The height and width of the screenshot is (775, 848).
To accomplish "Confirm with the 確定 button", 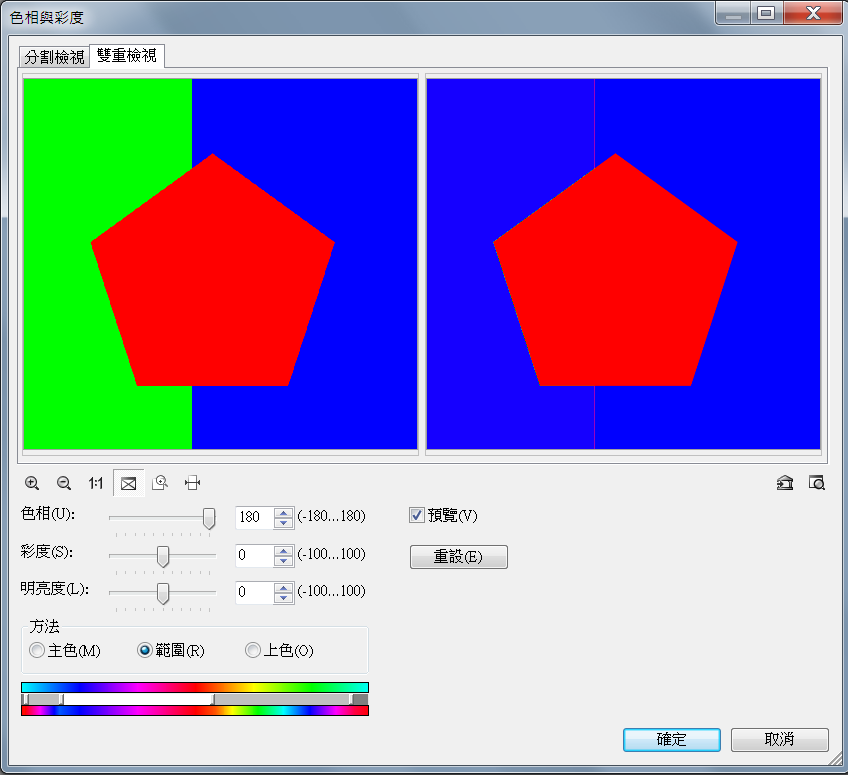I will pyautogui.click(x=672, y=739).
